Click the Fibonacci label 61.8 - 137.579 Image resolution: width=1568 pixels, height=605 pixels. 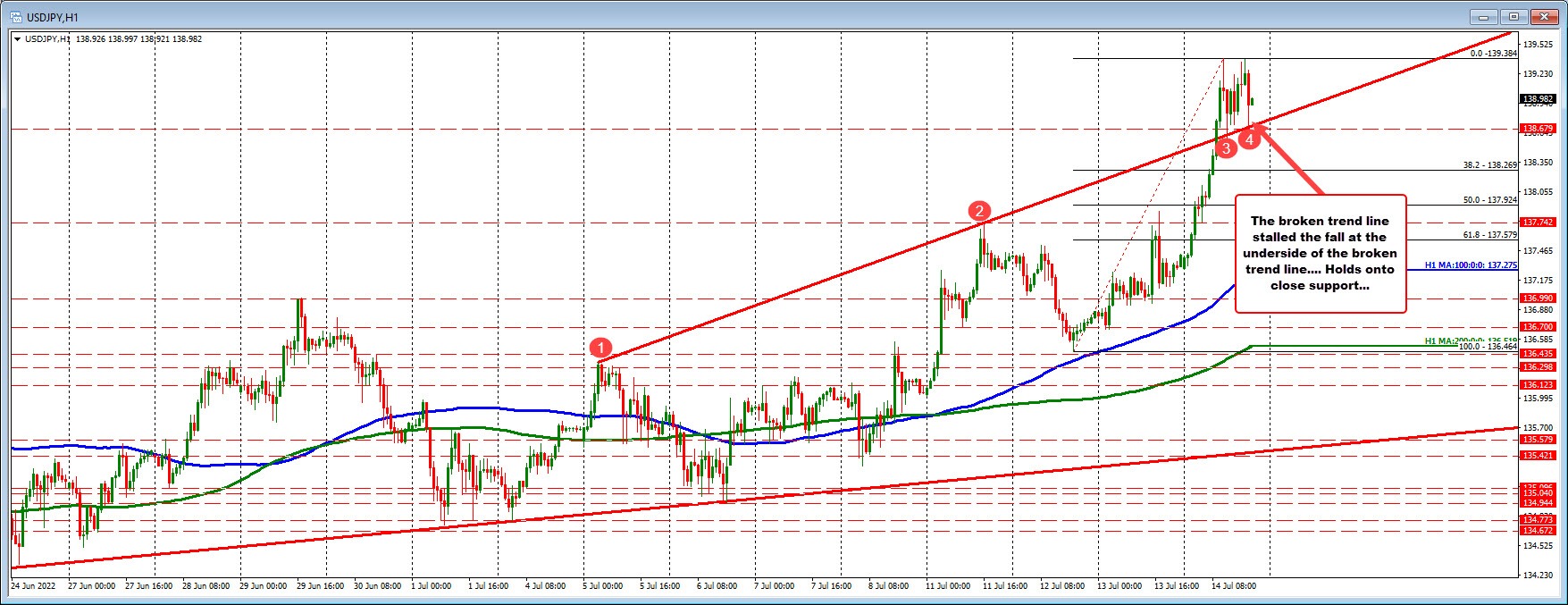point(1489,235)
